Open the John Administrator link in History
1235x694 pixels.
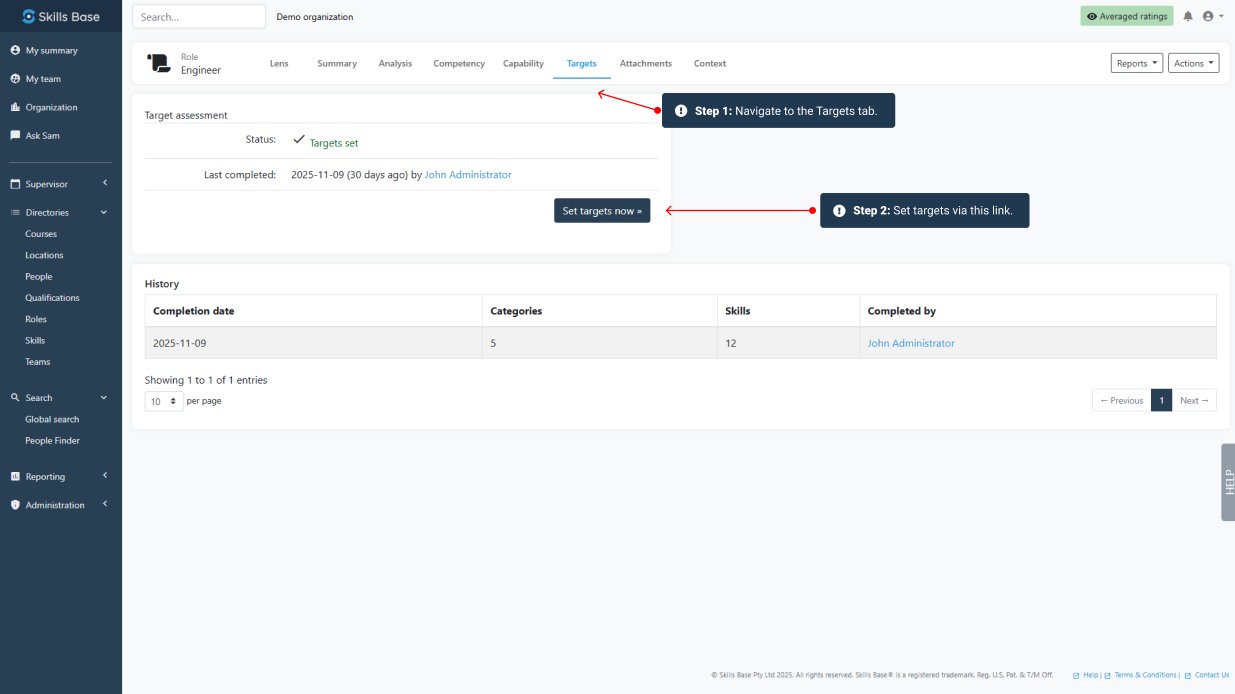[x=910, y=343]
